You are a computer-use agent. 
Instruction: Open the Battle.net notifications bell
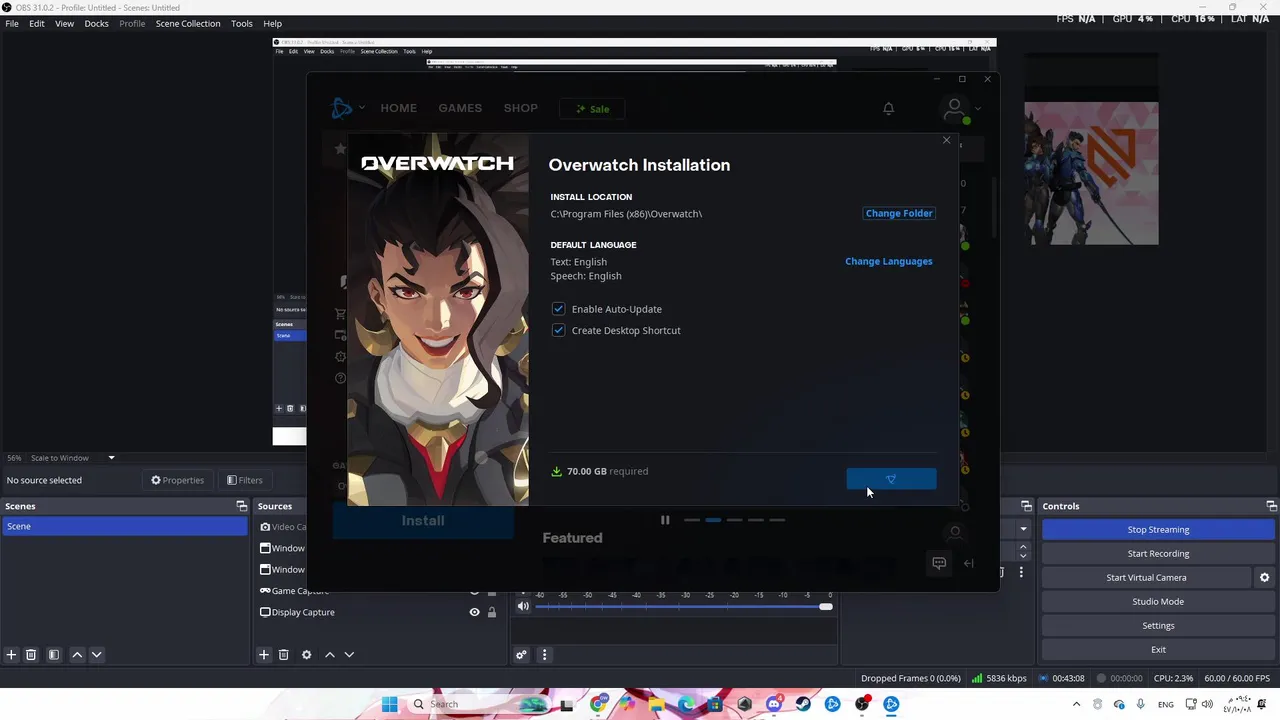click(888, 108)
